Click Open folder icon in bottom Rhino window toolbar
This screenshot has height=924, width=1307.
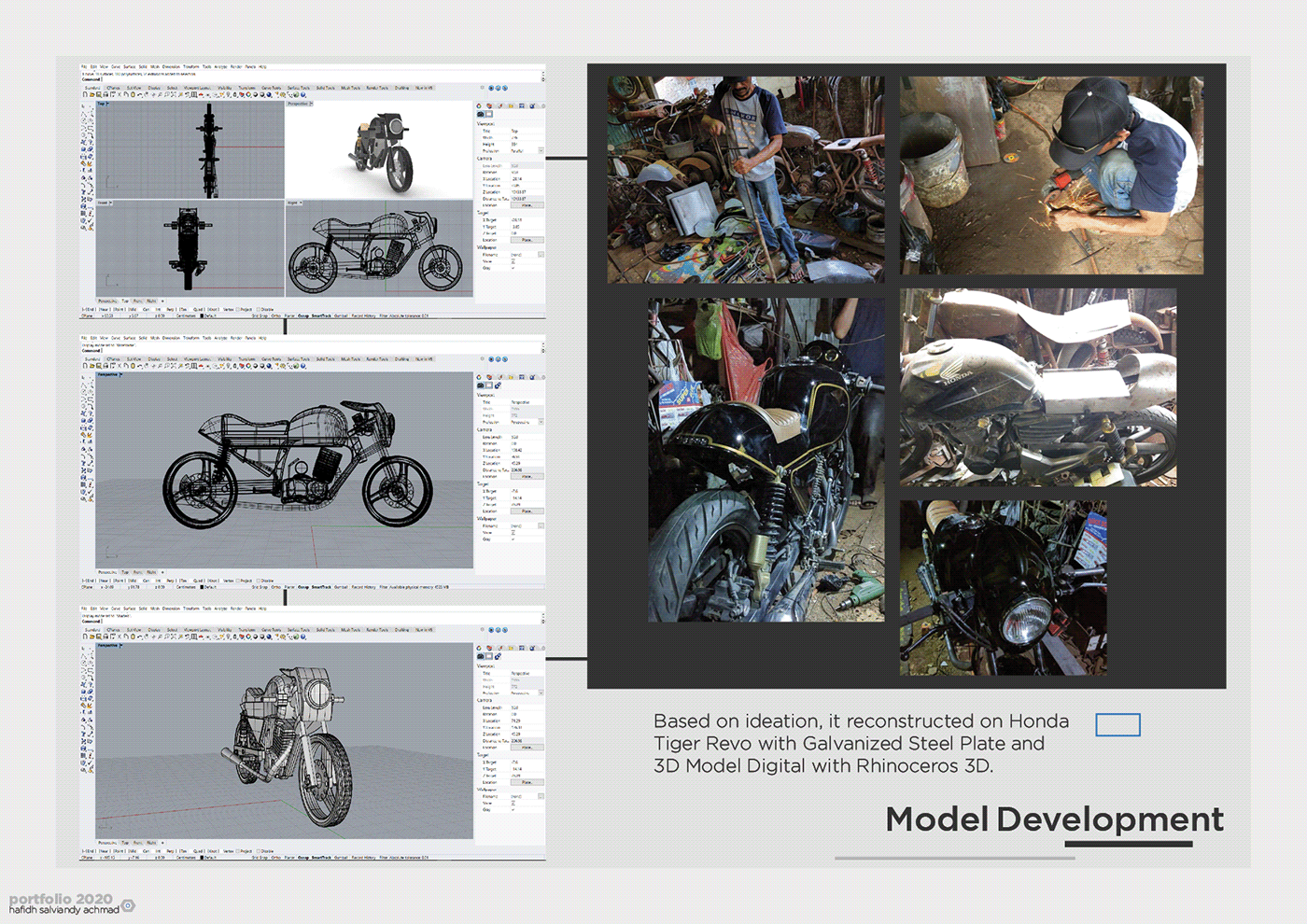tap(92, 636)
